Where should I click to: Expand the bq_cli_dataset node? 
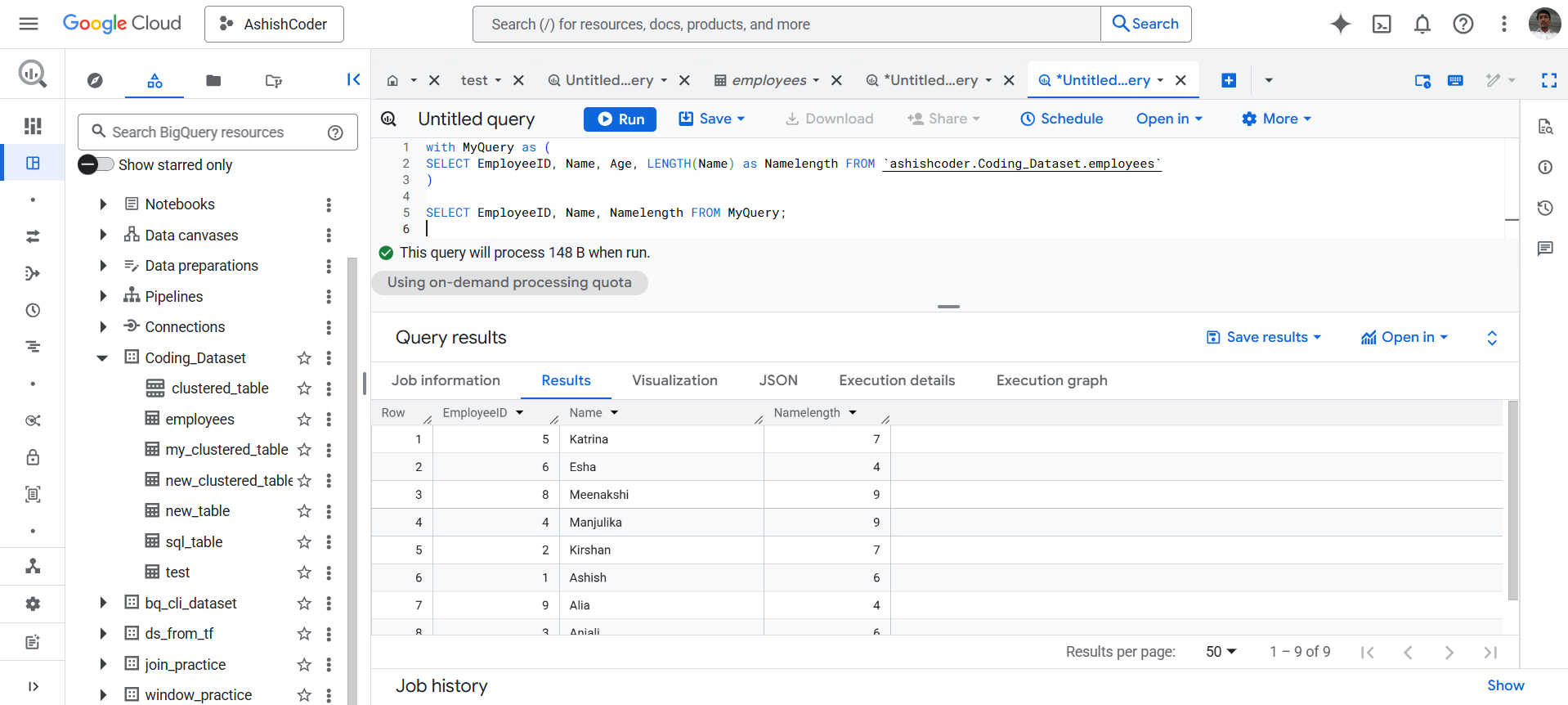pyautogui.click(x=103, y=603)
